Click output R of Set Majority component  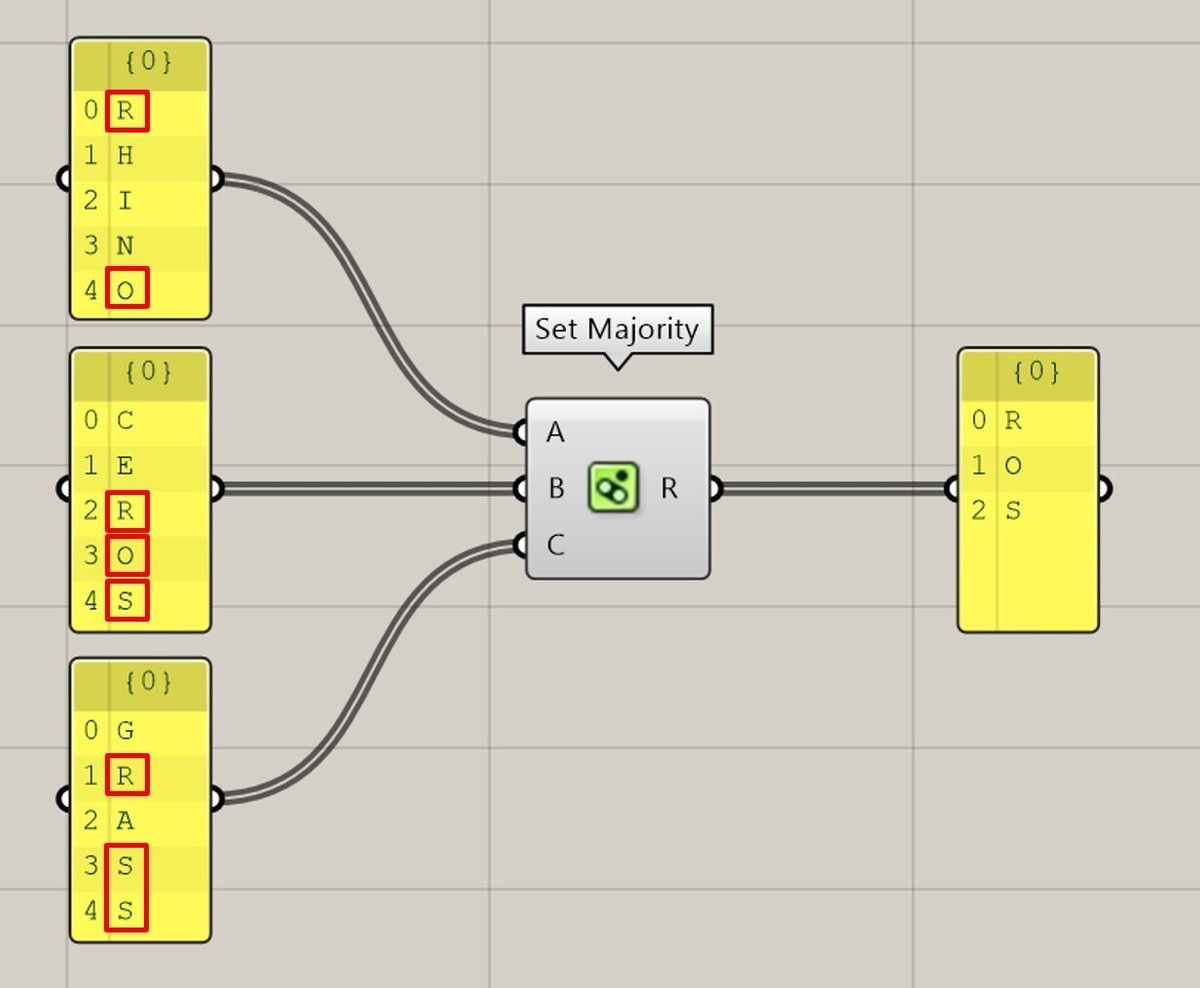tap(669, 489)
